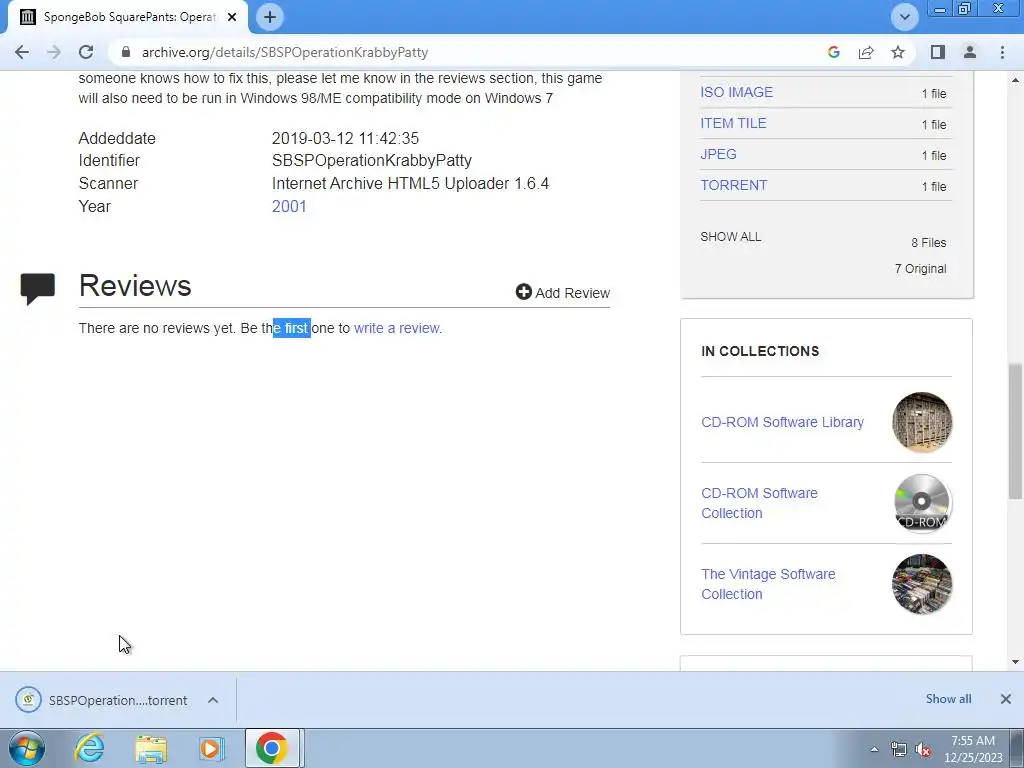Viewport: 1024px width, 768px height.
Task: Click CD-ROM Software Library thumbnail
Action: 921,422
